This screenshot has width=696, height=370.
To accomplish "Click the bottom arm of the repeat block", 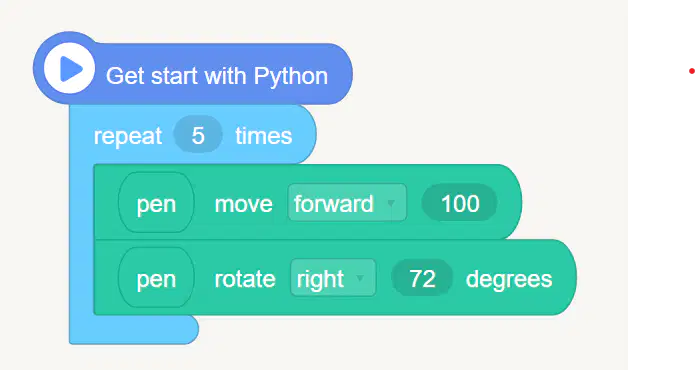I will pos(134,329).
